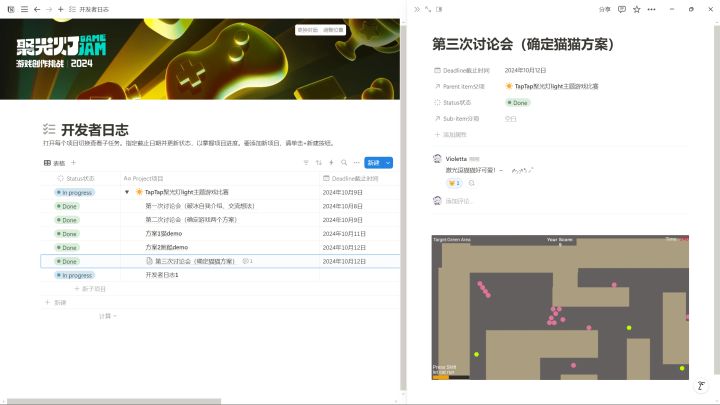Screen dimensions: 720x405
Task: Open the Notion app icon in title bar
Action: (11, 9)
